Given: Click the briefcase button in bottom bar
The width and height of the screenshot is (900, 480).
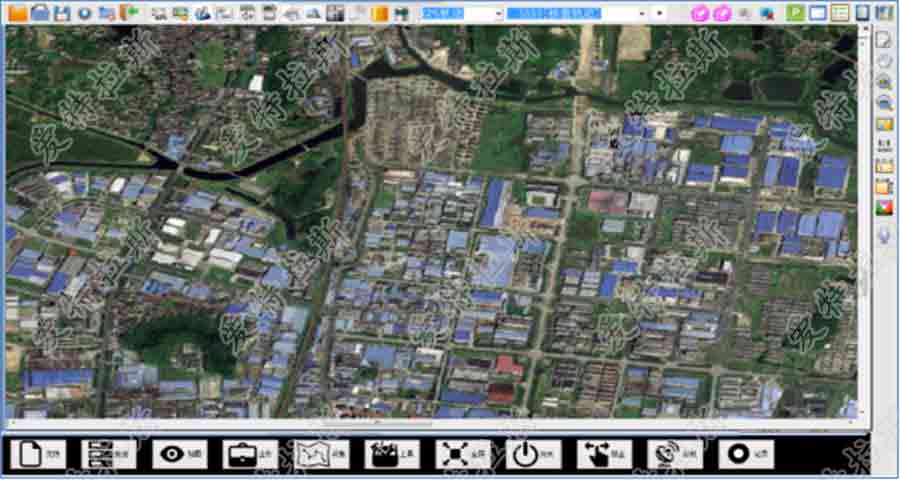Looking at the screenshot, I should [250, 454].
